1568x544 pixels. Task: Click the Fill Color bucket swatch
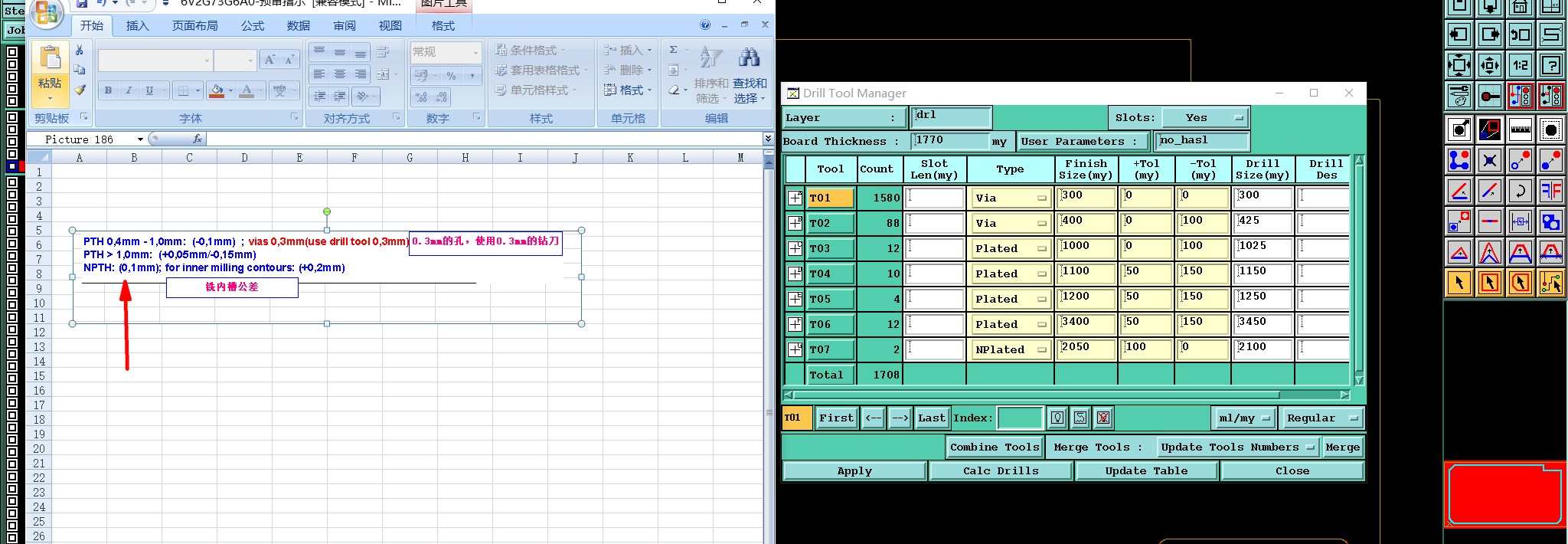tap(217, 90)
